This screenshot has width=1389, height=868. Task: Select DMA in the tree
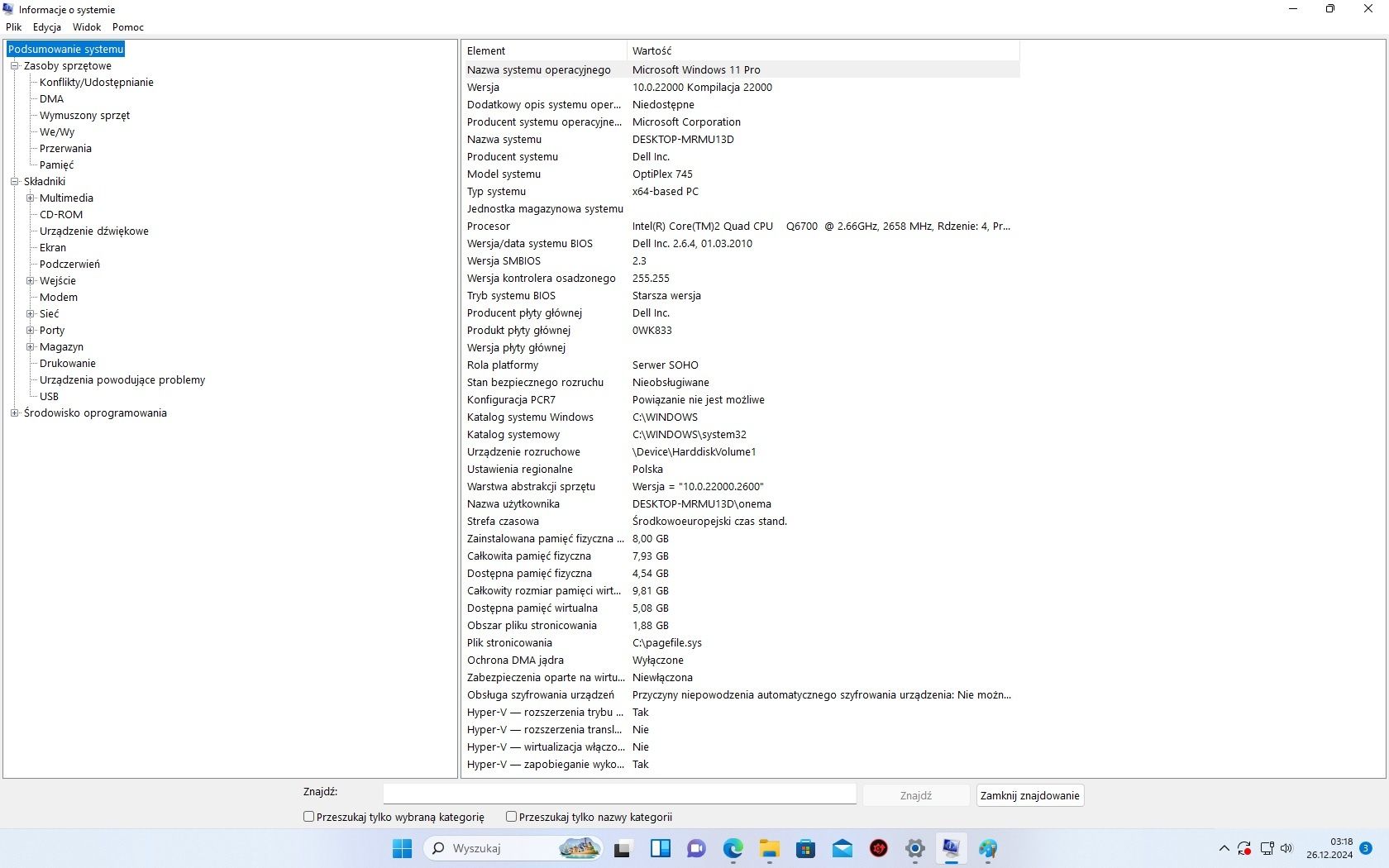click(x=51, y=98)
